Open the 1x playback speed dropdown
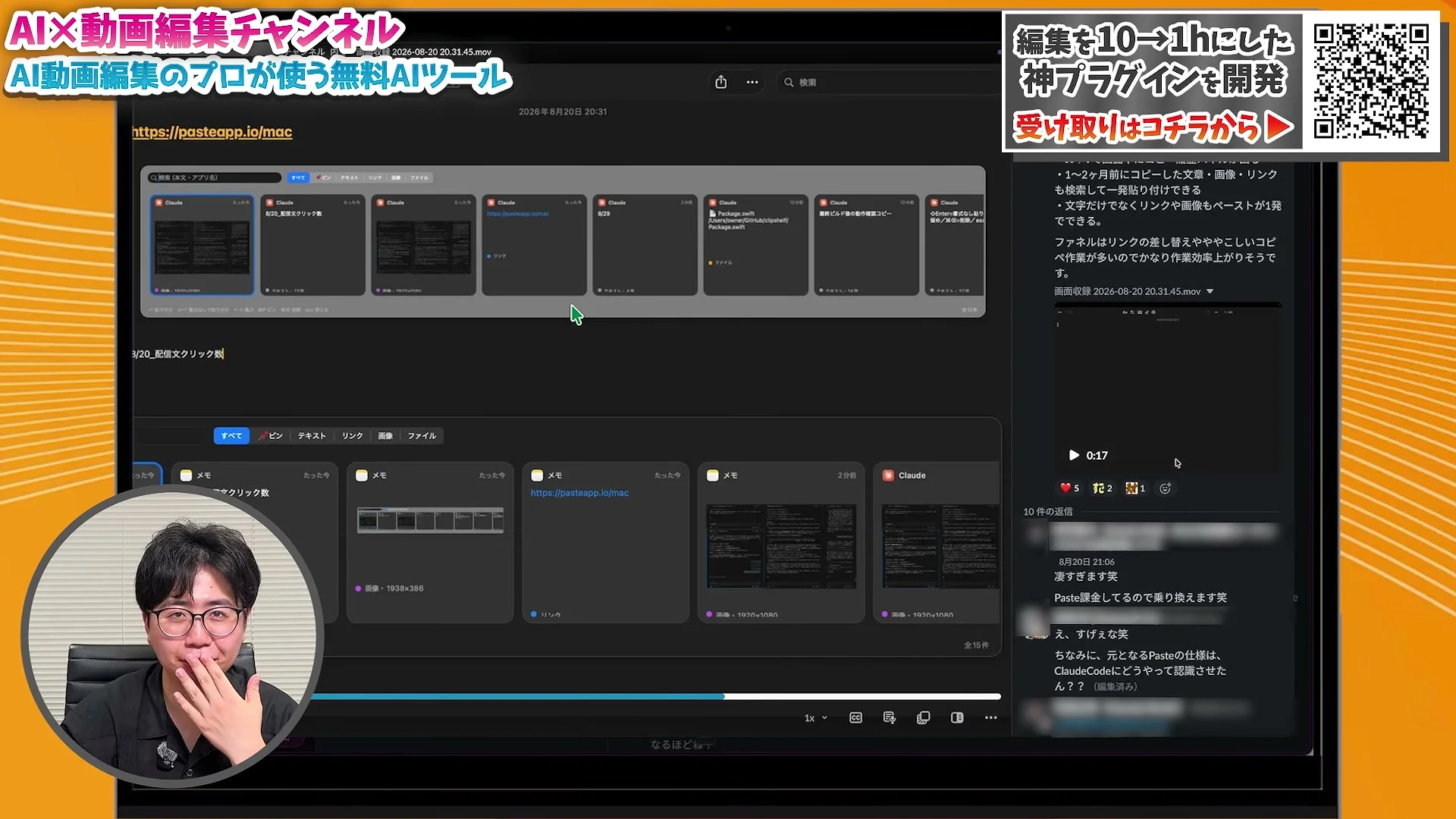 [815, 718]
